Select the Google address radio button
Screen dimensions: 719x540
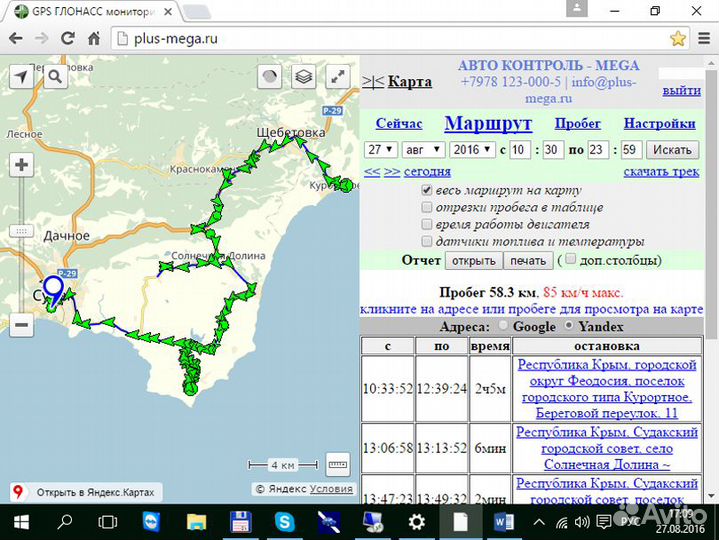coord(503,327)
